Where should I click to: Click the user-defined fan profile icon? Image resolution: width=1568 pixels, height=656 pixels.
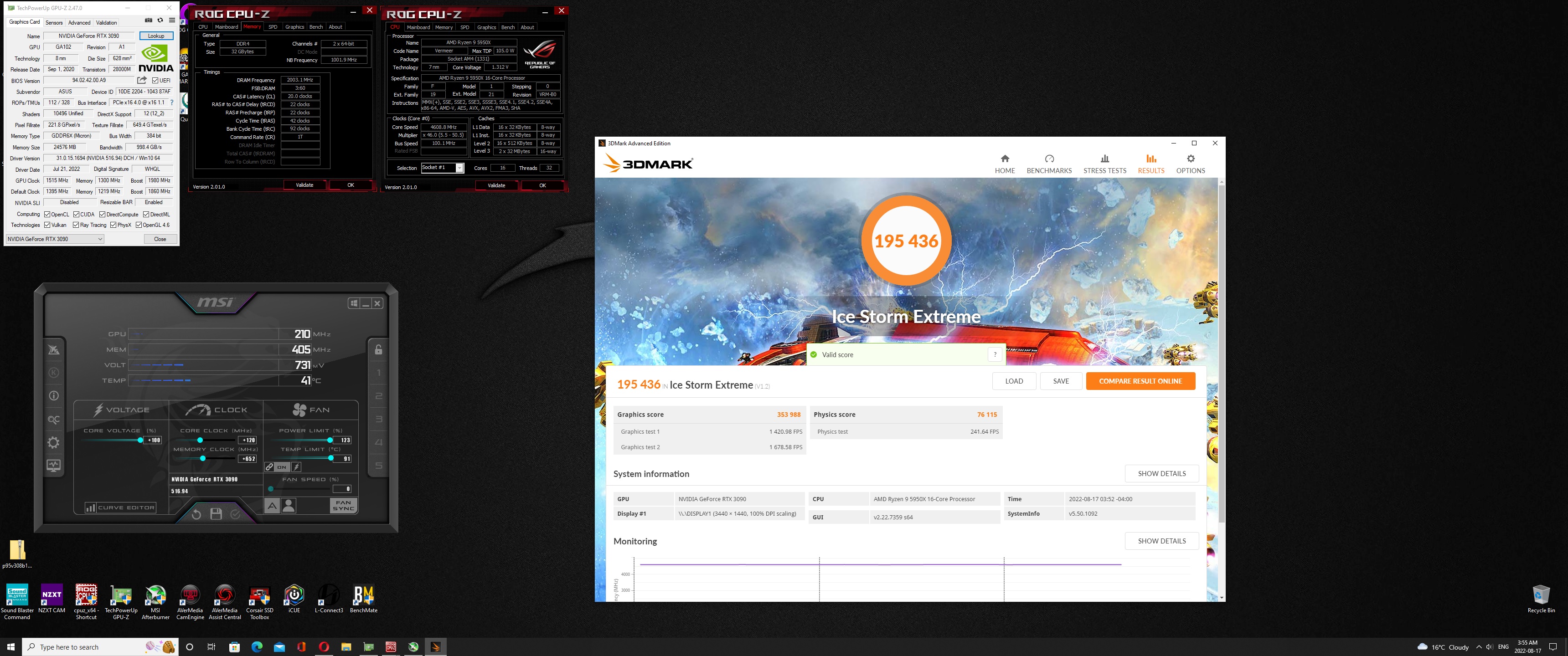click(289, 505)
